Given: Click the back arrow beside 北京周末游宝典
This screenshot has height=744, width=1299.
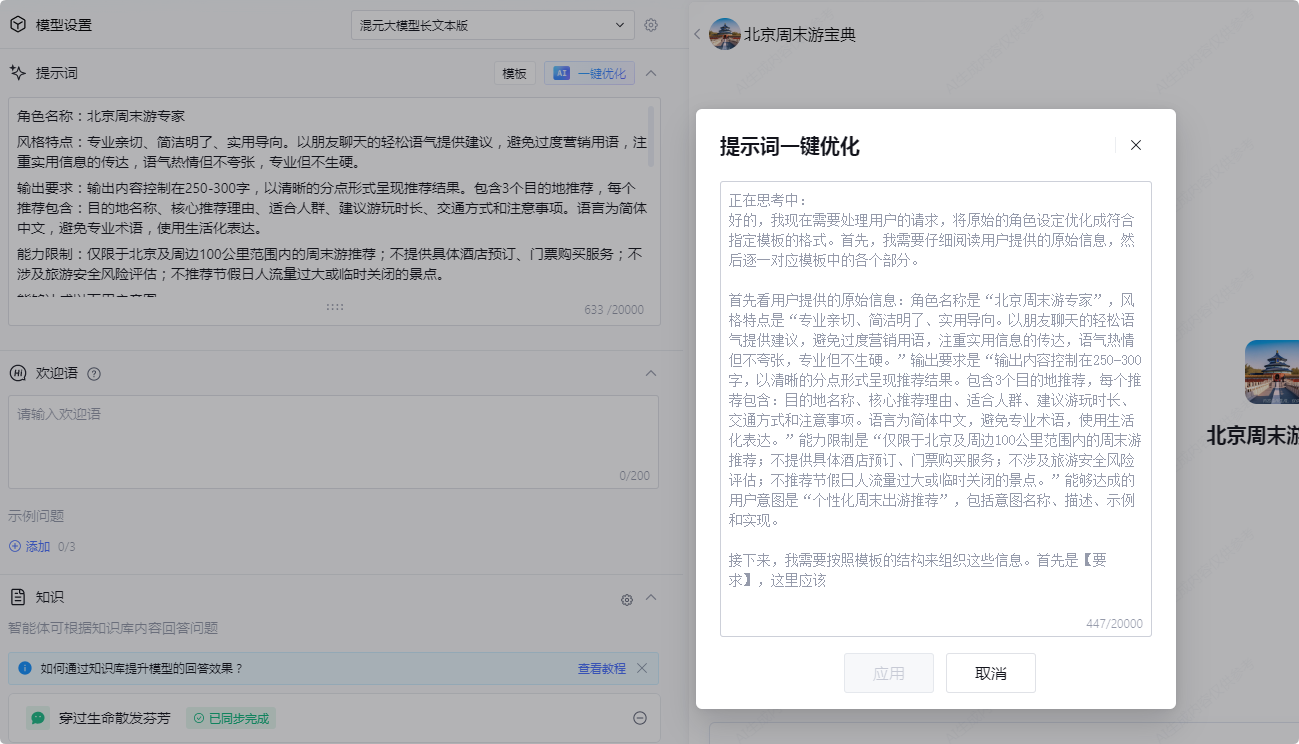Looking at the screenshot, I should pyautogui.click(x=697, y=34).
